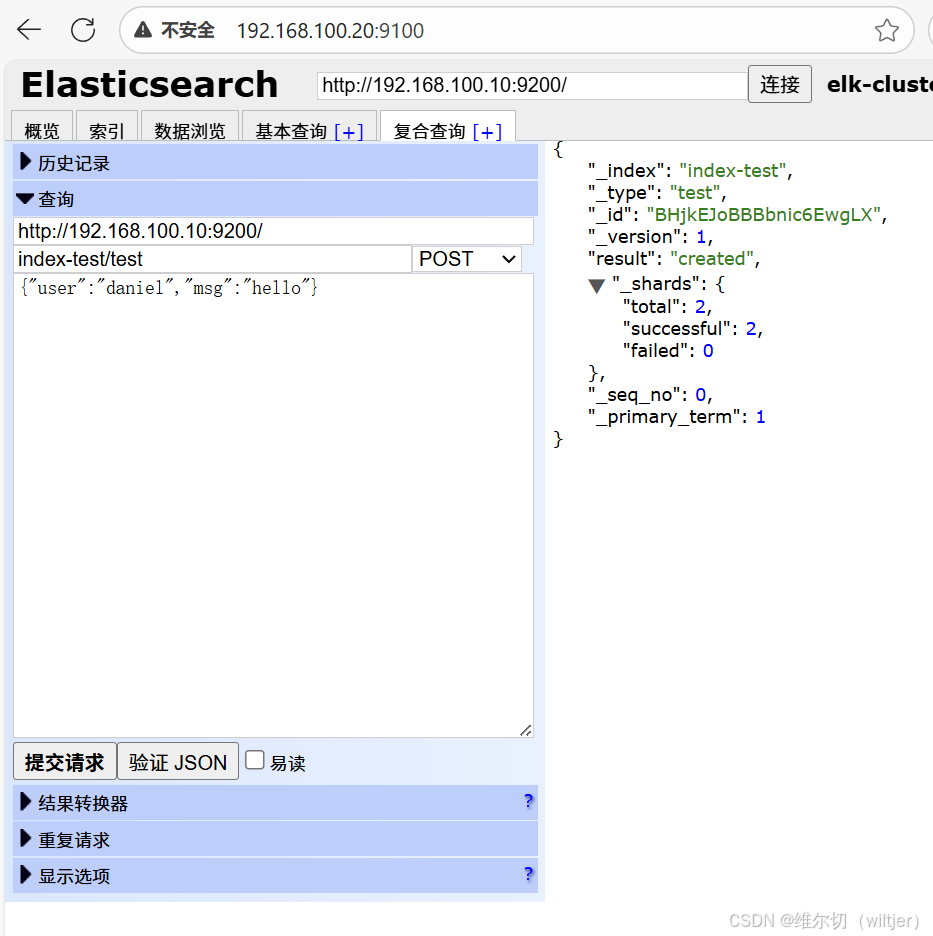Open help icon for 结果转换器
This screenshot has height=936, width=933.
528,800
